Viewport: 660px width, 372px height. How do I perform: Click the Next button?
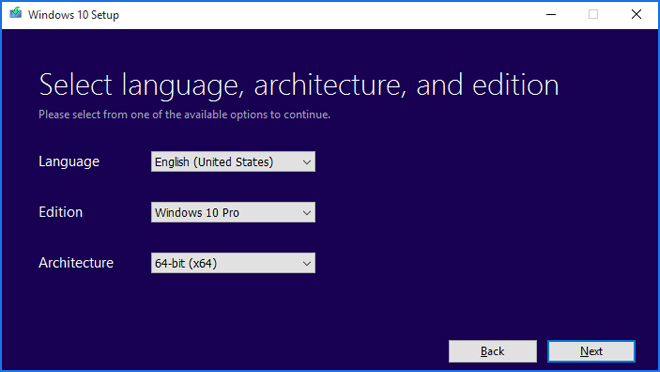coord(591,351)
